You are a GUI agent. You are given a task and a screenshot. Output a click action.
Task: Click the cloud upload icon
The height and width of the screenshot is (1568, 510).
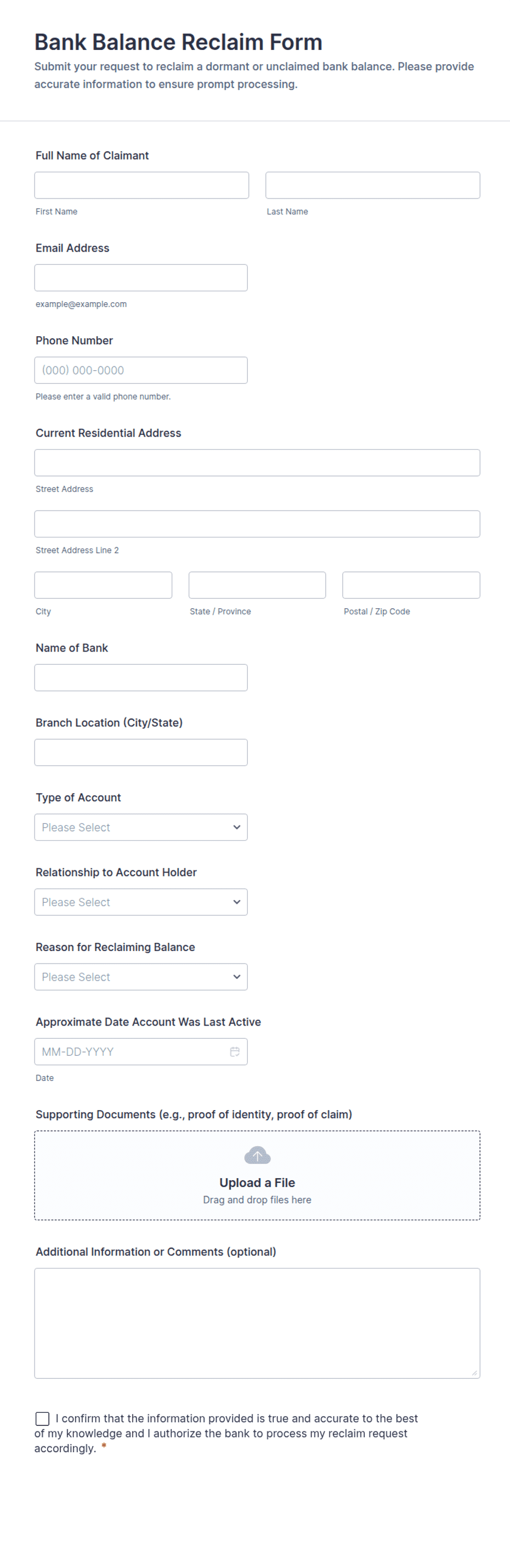click(257, 1154)
